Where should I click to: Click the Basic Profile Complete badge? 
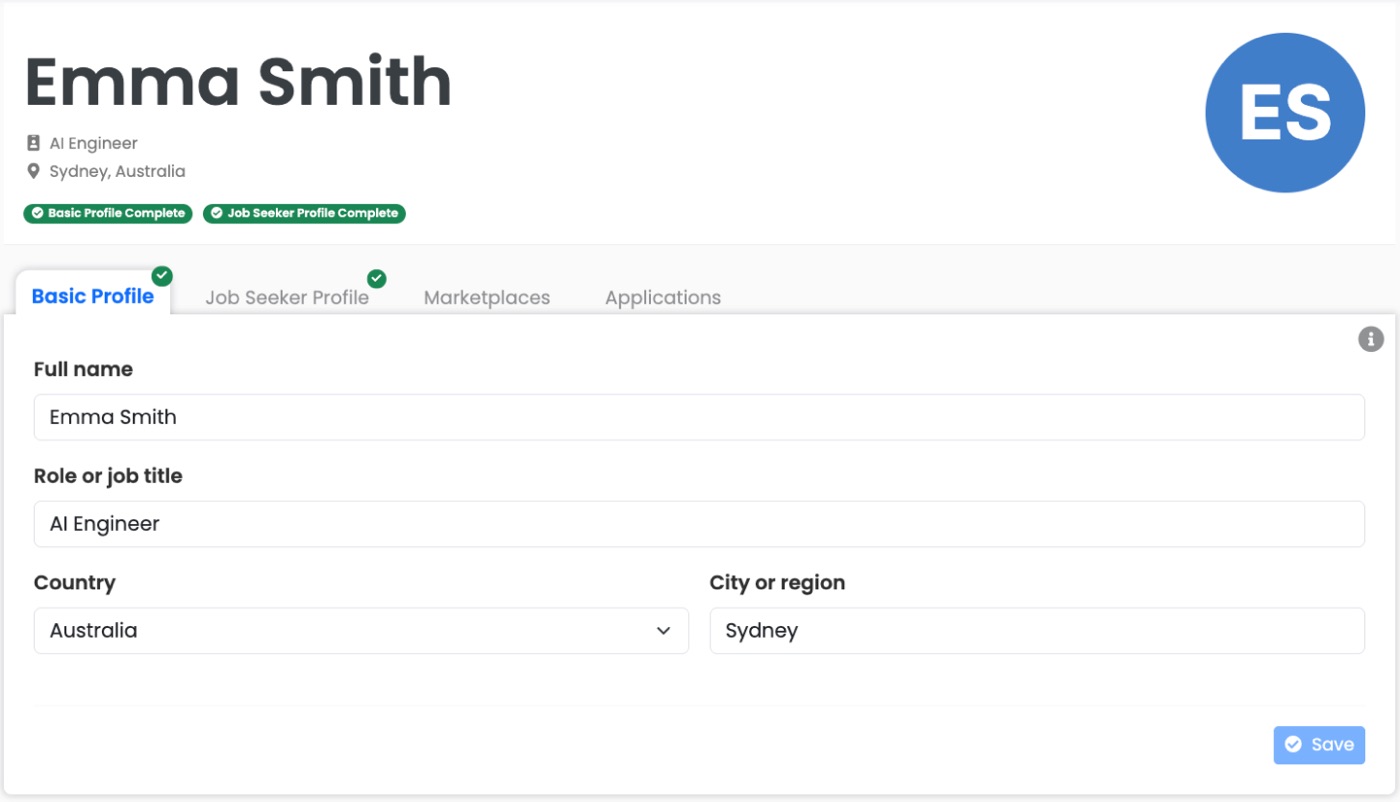(x=108, y=213)
